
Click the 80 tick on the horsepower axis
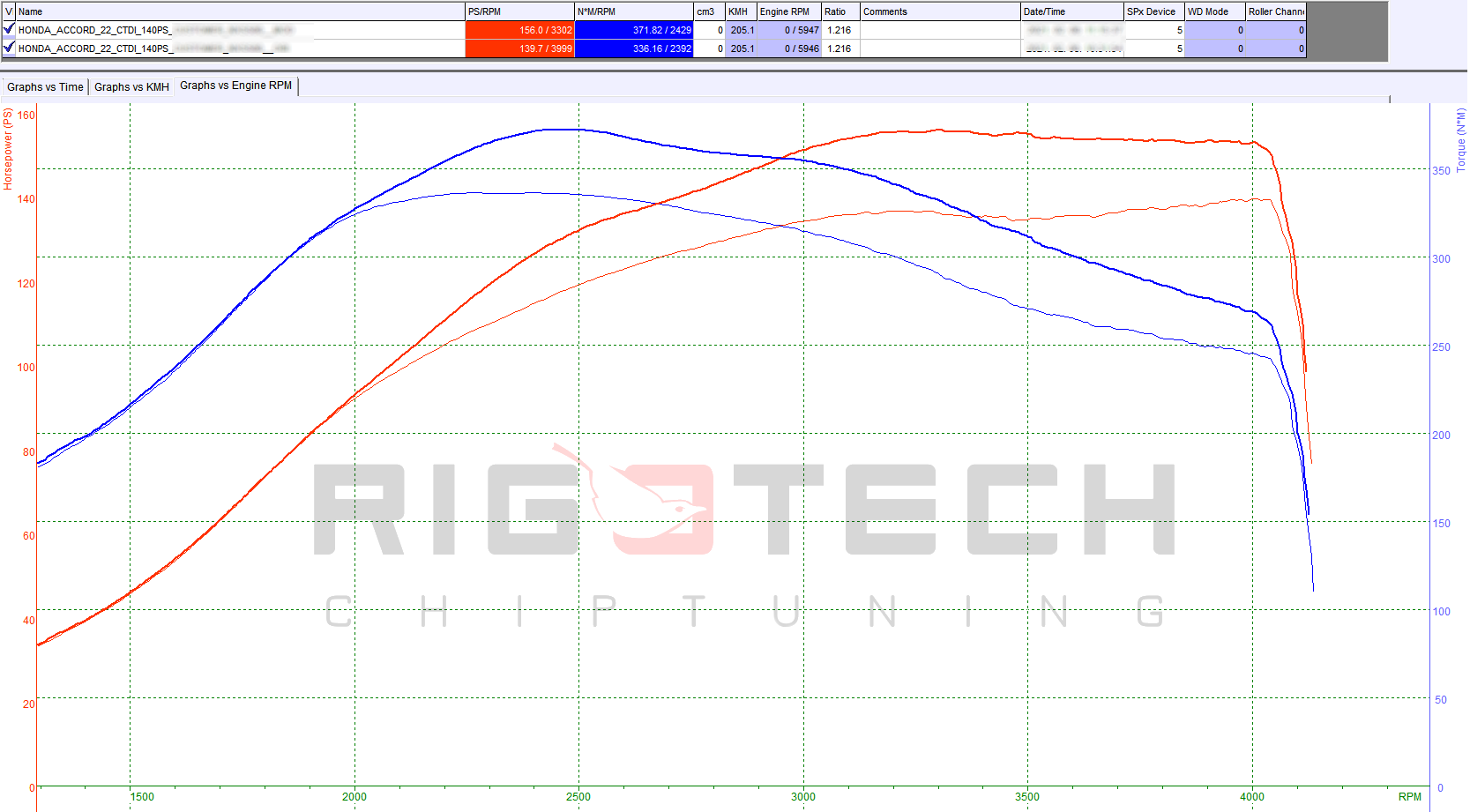29,452
